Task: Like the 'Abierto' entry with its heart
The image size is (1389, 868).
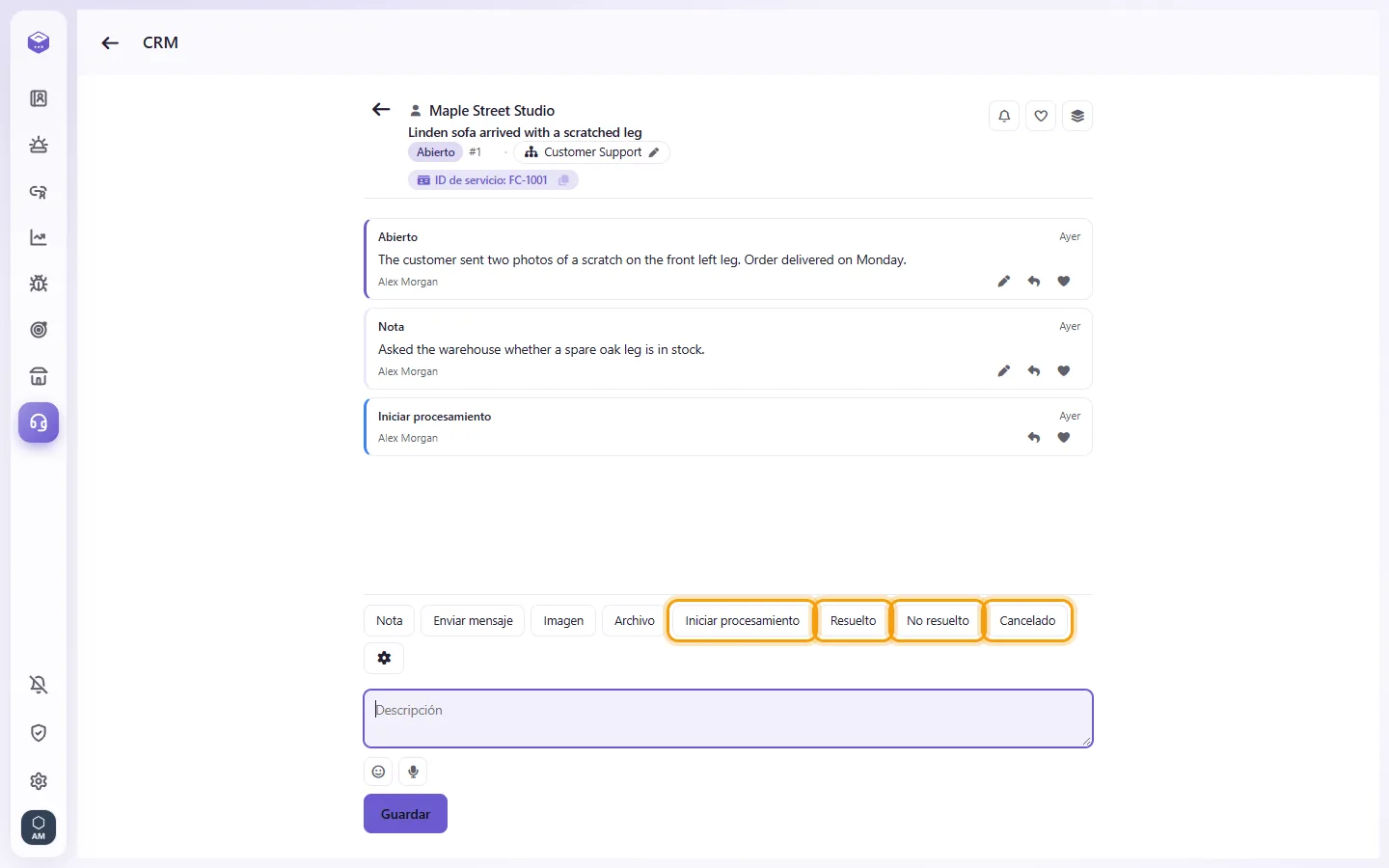Action: (x=1064, y=281)
